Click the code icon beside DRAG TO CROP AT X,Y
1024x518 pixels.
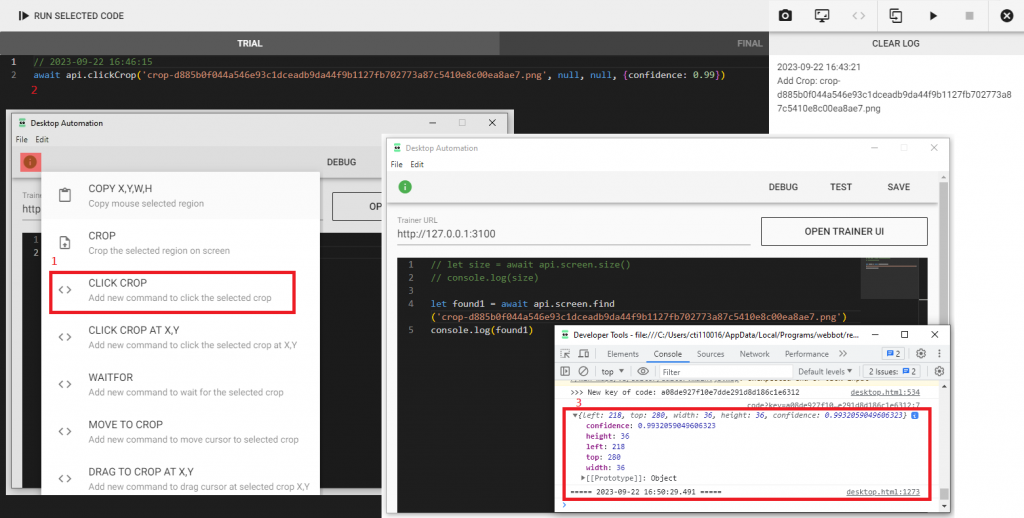pyautogui.click(x=65, y=478)
